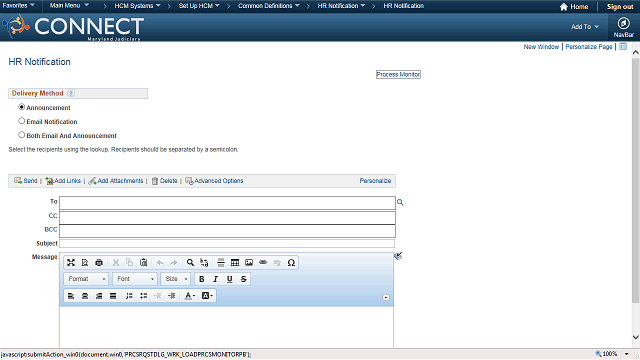Toggle Underline formatting
Viewport: 640px width, 360px height.
[229, 279]
